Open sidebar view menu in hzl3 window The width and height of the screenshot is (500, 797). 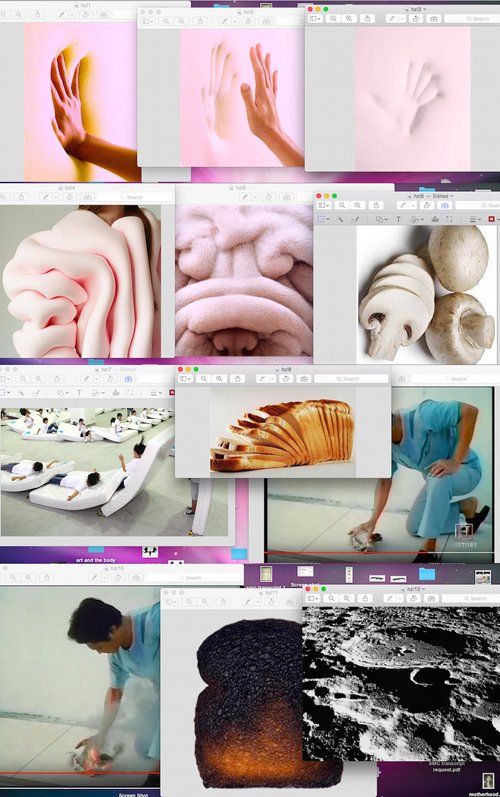click(x=315, y=18)
